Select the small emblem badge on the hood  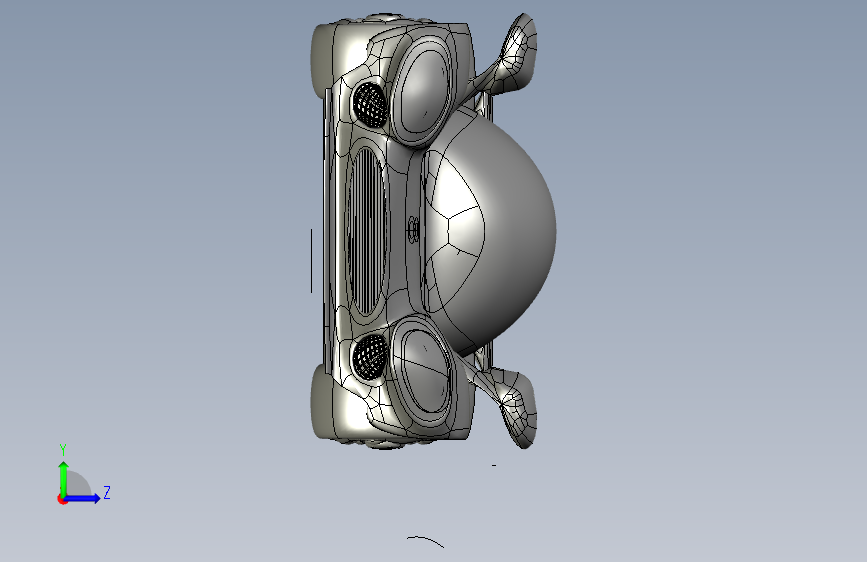click(414, 231)
